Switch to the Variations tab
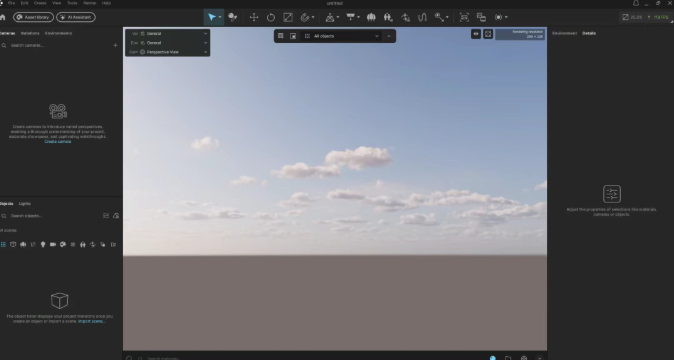Screen dimensions: 674x360 pos(30,33)
